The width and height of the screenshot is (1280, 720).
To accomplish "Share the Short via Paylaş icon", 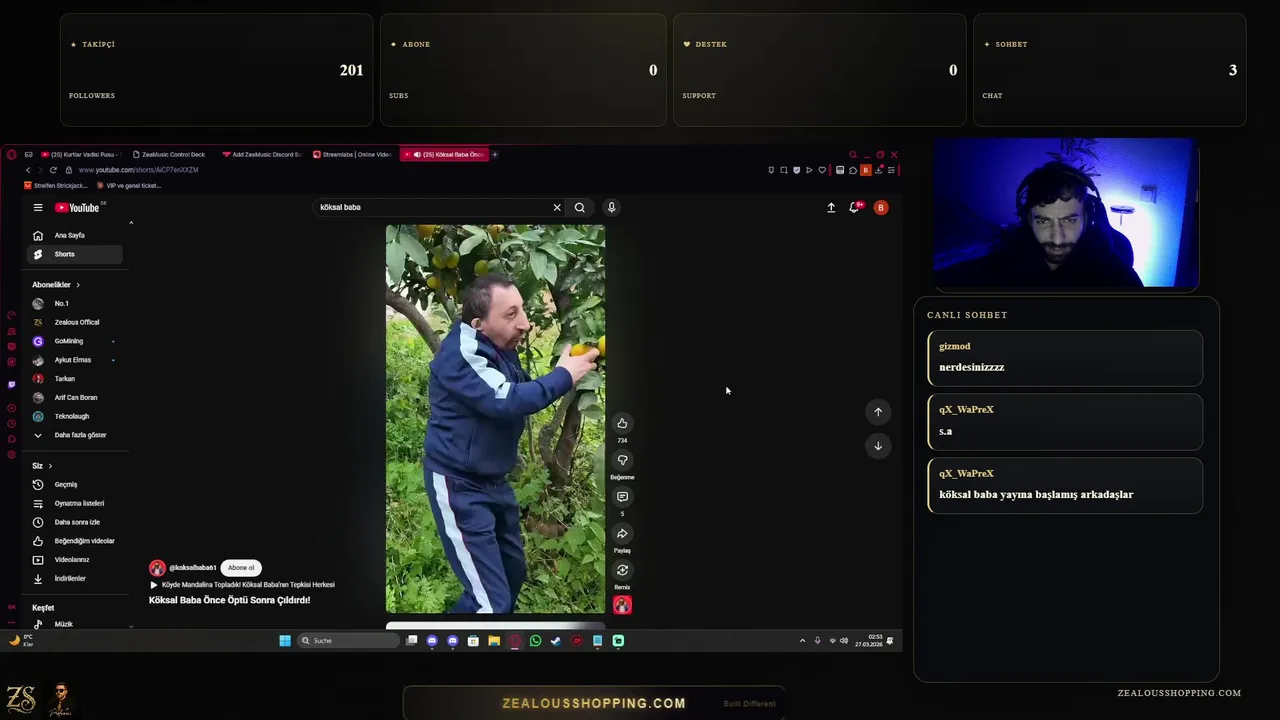I will point(622,534).
